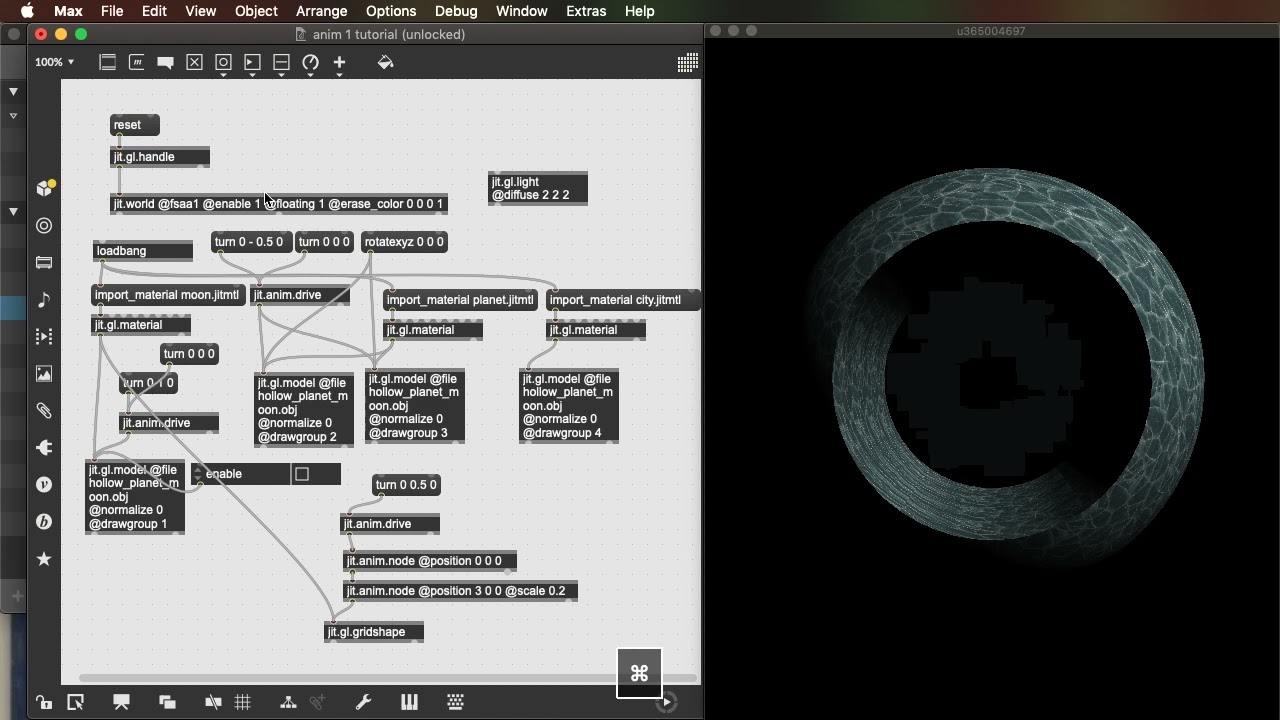The height and width of the screenshot is (720, 1280).
Task: Open the Options menu
Action: coord(391,11)
